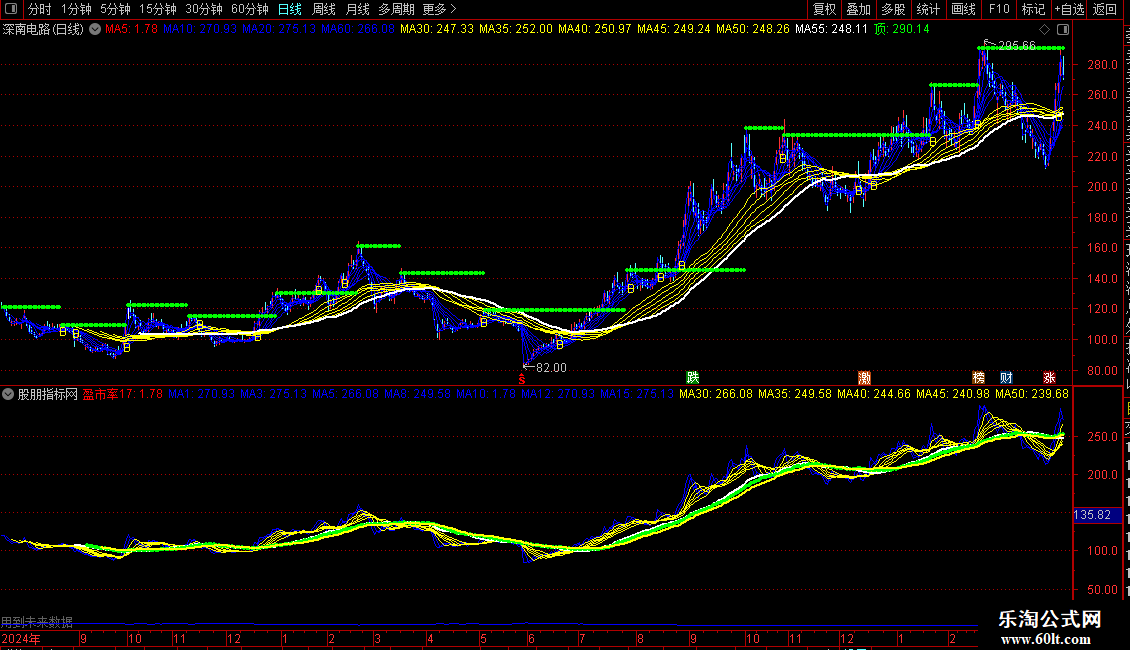Click the 82.00 low price label

[551, 368]
